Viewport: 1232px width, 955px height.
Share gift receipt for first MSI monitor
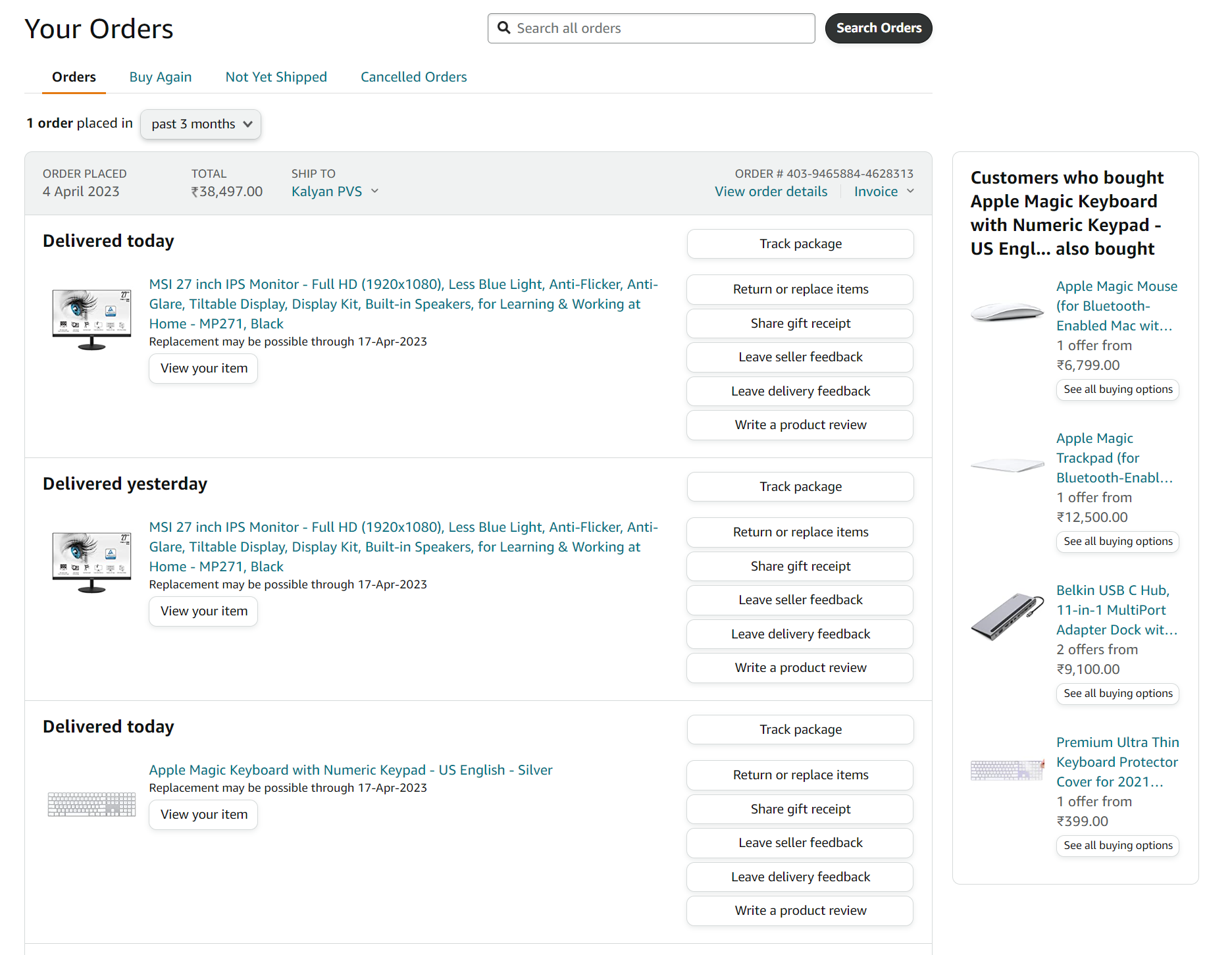(800, 323)
